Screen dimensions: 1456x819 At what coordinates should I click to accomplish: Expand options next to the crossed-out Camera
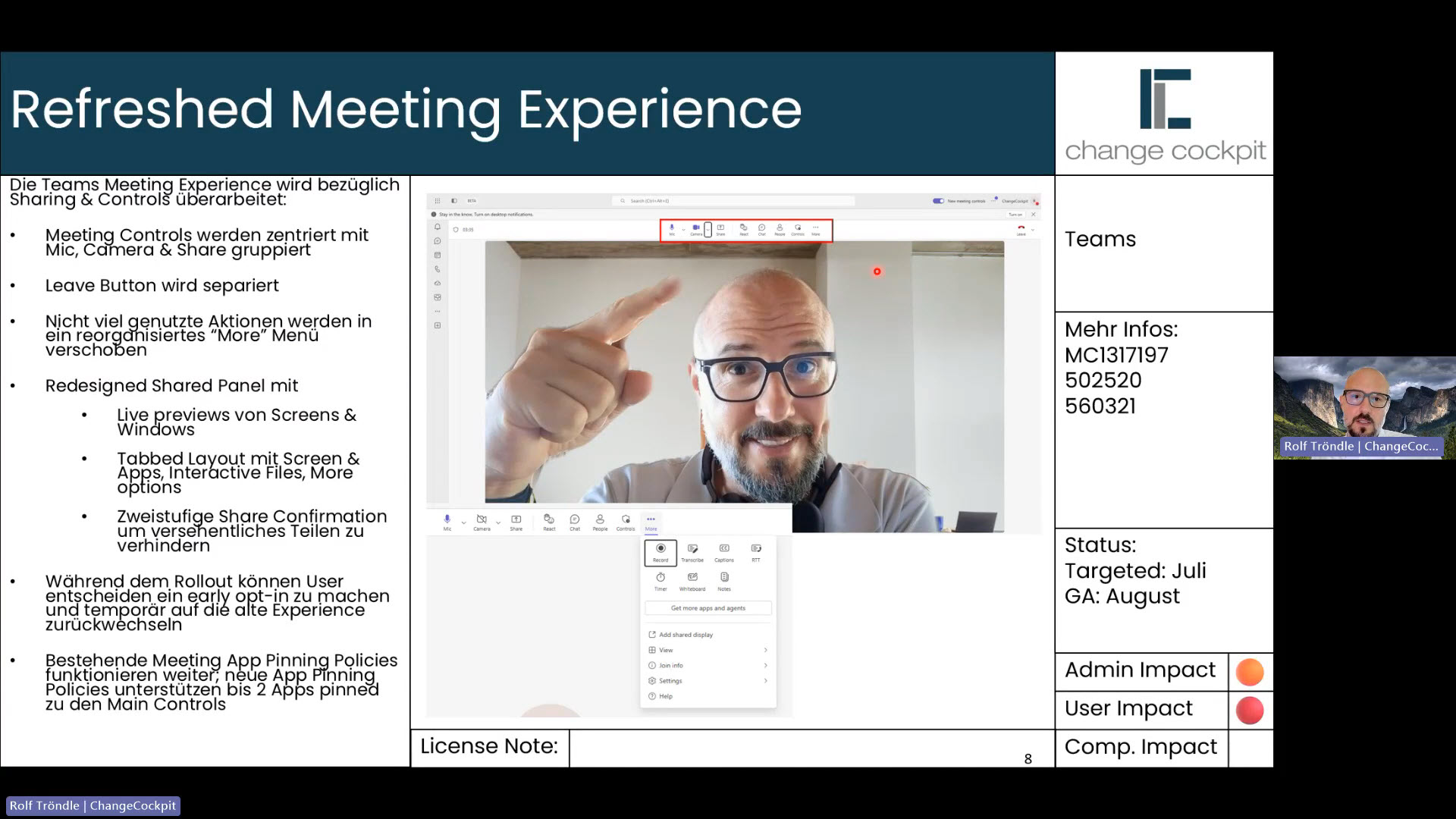pos(498,522)
